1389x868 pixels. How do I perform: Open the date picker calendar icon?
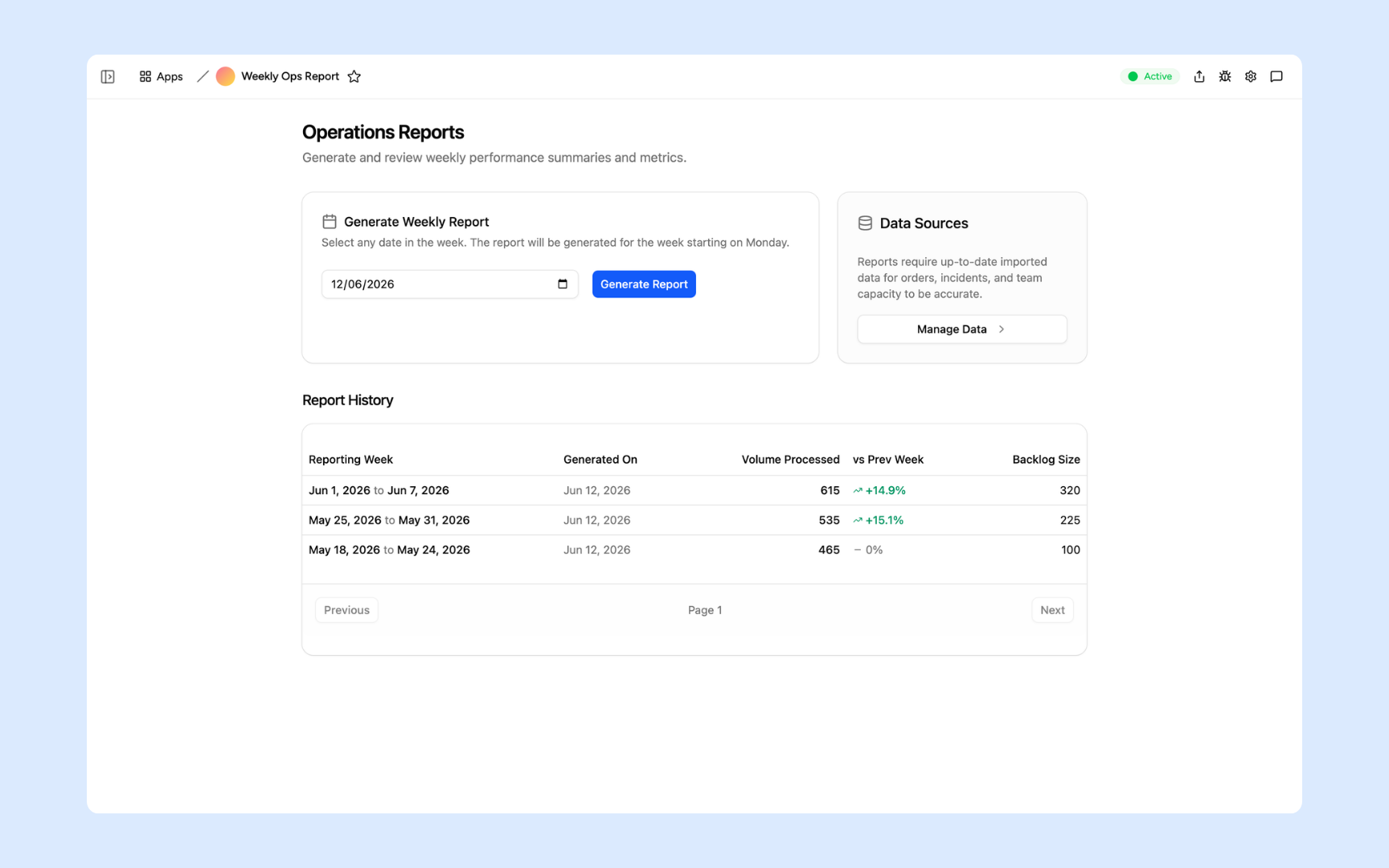(x=563, y=284)
